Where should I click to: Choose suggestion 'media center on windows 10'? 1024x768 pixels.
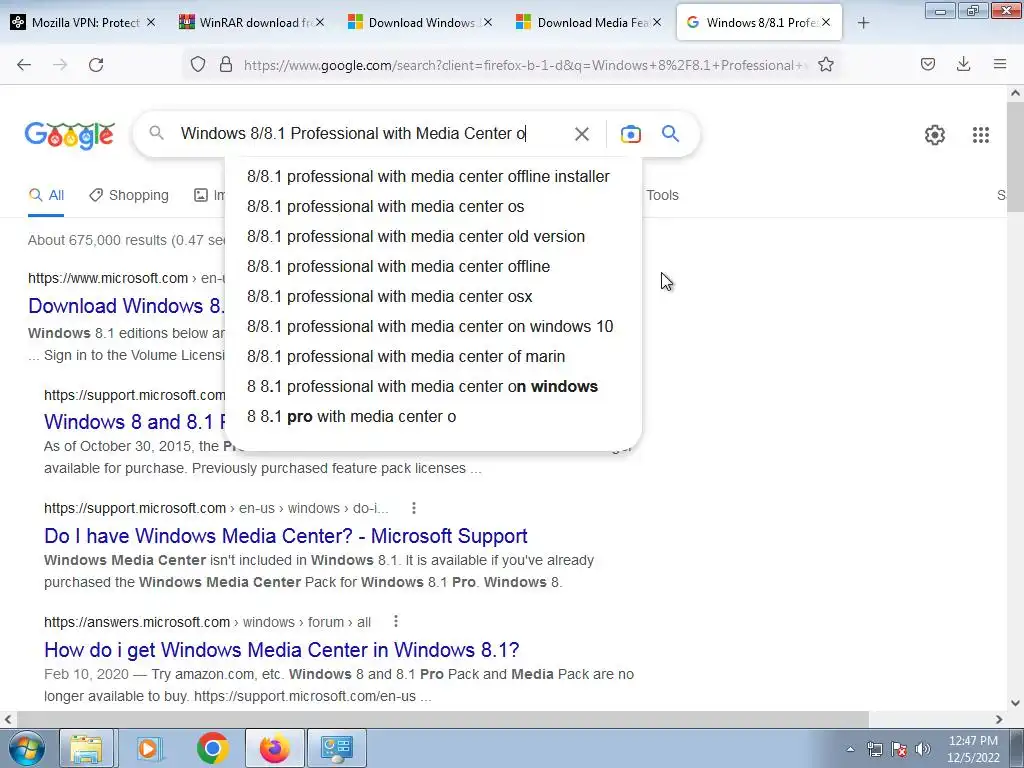tap(433, 327)
